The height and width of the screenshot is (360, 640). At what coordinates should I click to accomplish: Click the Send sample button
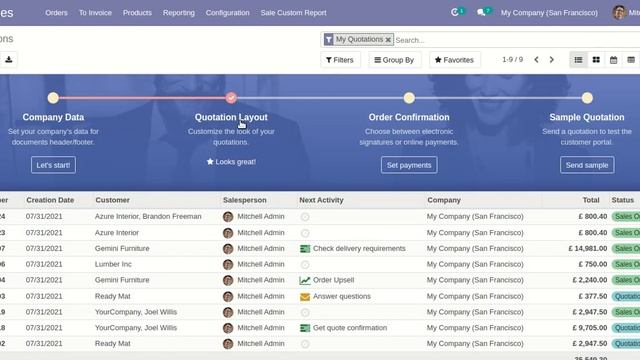(587, 165)
